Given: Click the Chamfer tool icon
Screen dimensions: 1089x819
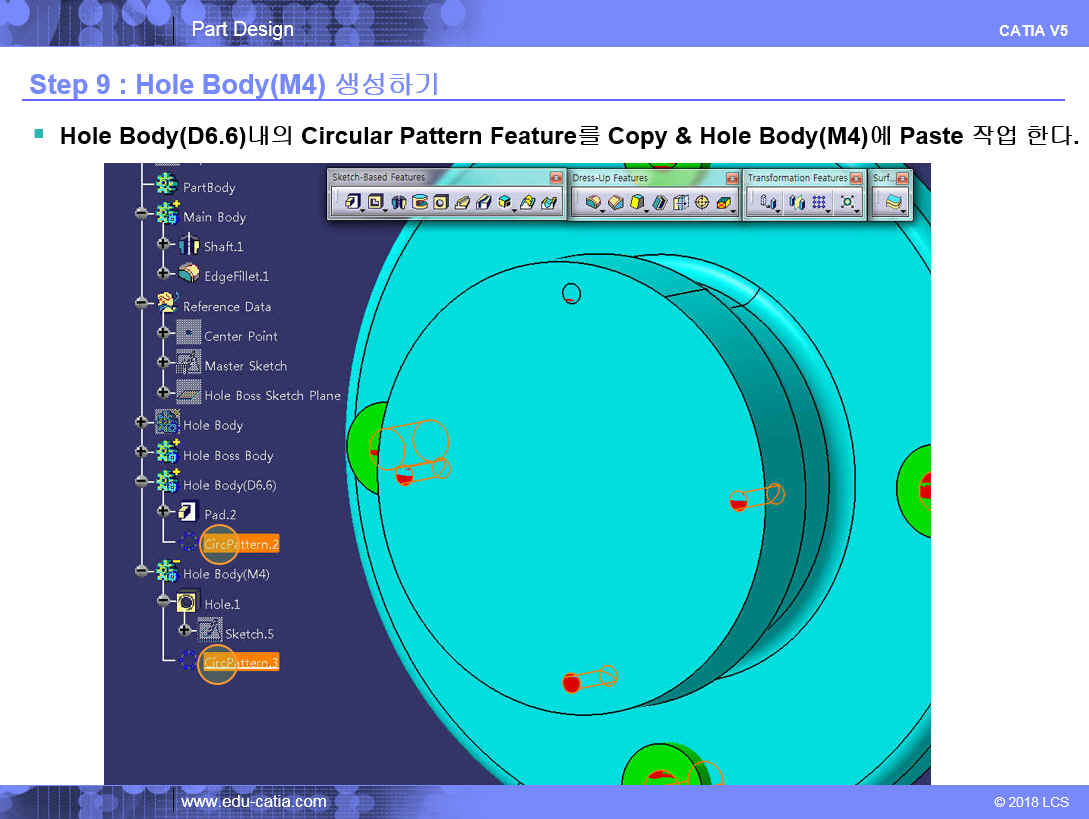Looking at the screenshot, I should [616, 203].
